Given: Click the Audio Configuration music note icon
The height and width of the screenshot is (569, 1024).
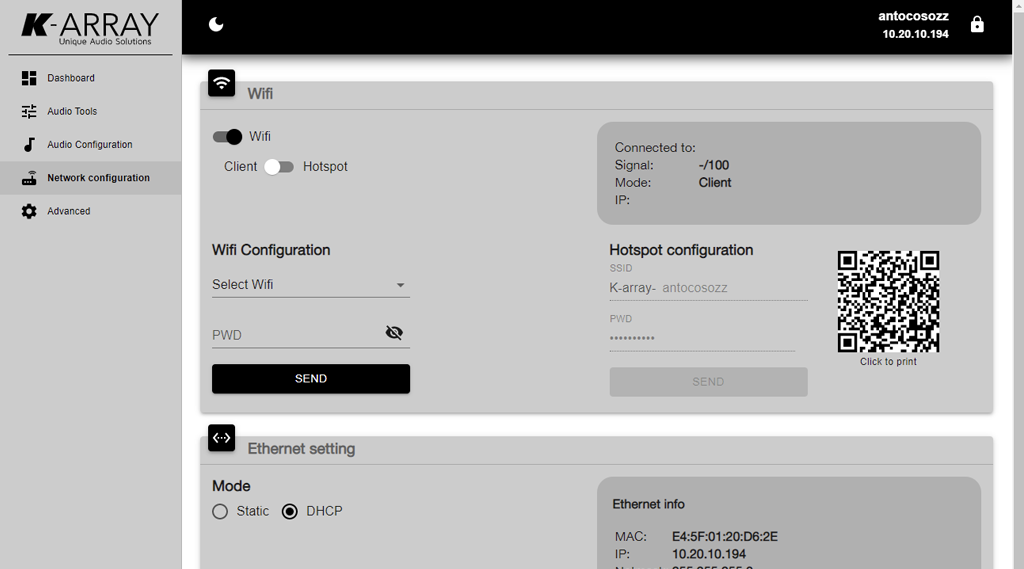Looking at the screenshot, I should [x=29, y=144].
